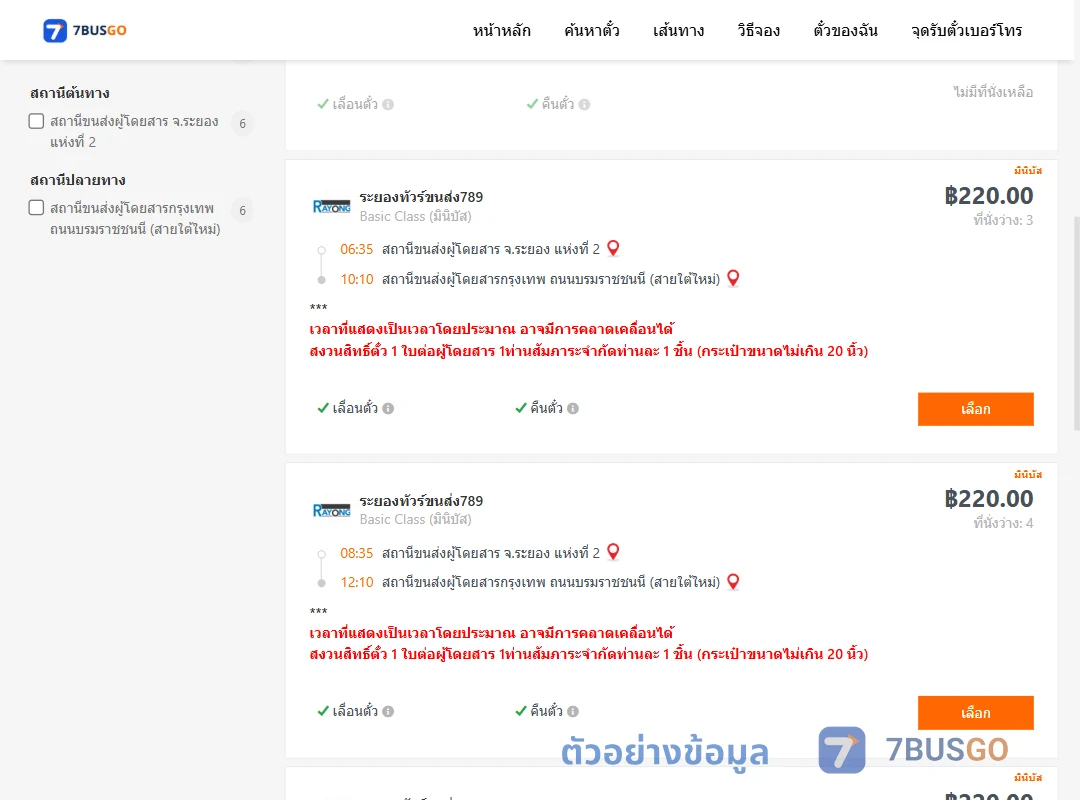Click ที่นั่งว่าง: 4 seat availability text
Image resolution: width=1080 pixels, height=800 pixels.
point(1003,524)
